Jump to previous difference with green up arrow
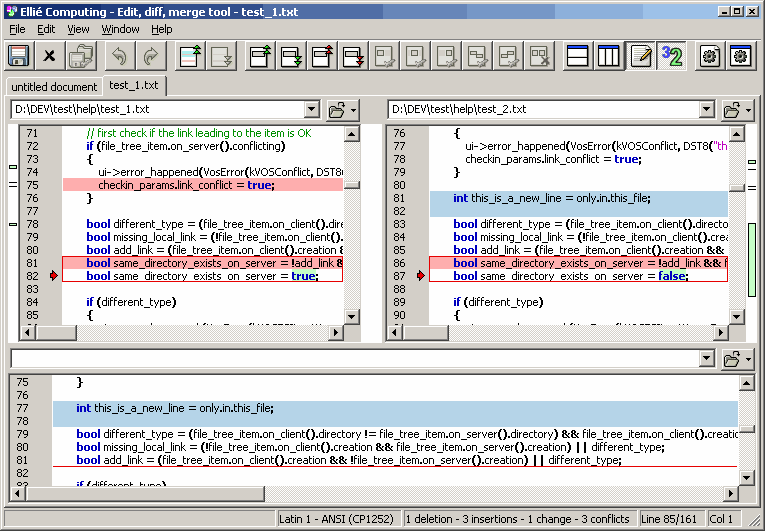 point(260,56)
